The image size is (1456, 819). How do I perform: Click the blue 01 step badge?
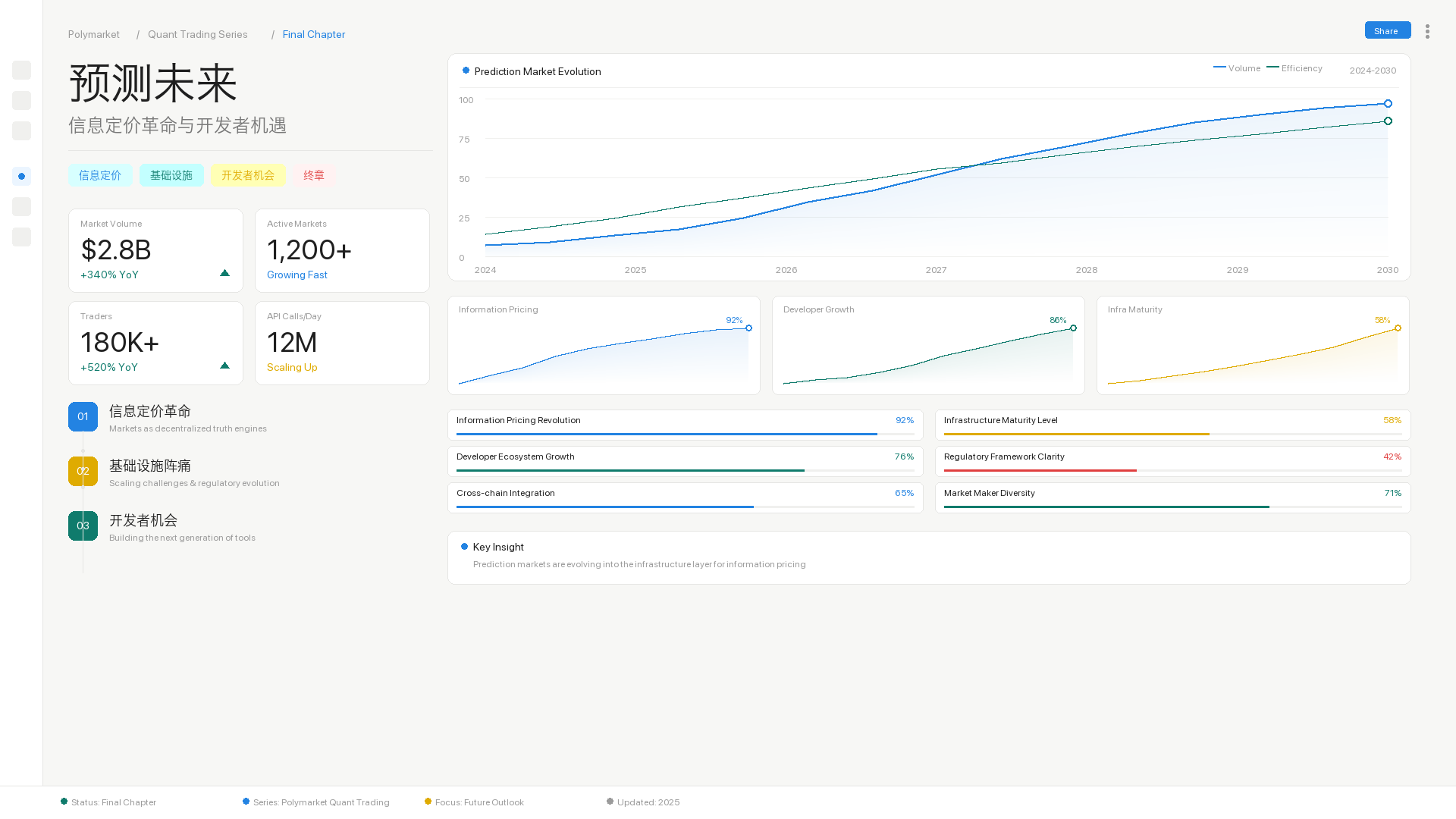(x=83, y=416)
